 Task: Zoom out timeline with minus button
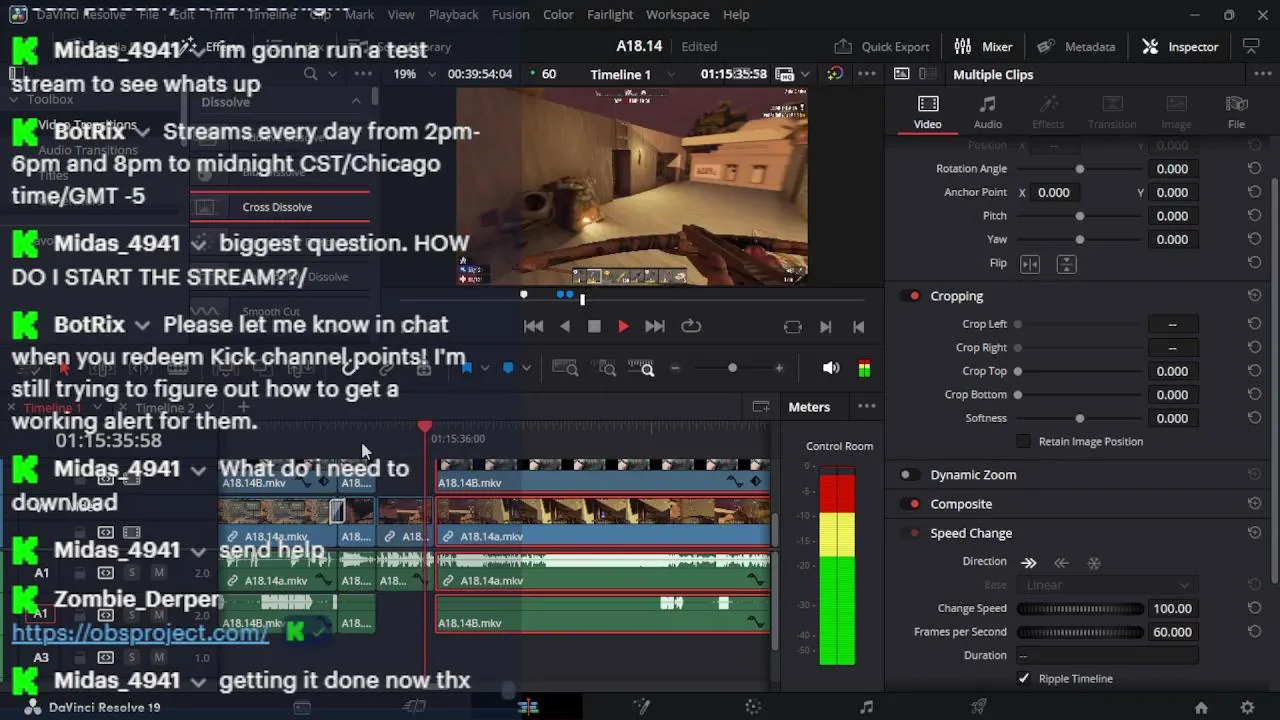pos(675,368)
